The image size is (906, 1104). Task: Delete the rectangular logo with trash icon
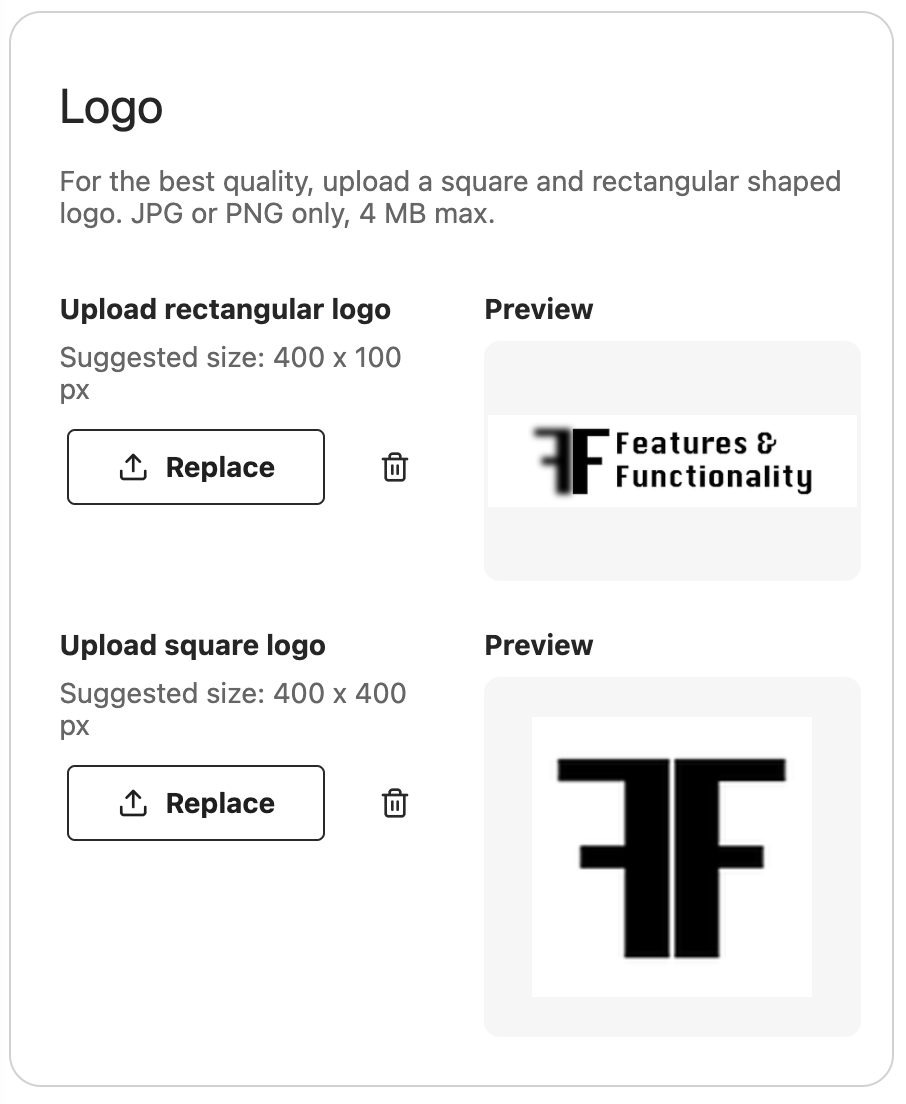coord(395,467)
